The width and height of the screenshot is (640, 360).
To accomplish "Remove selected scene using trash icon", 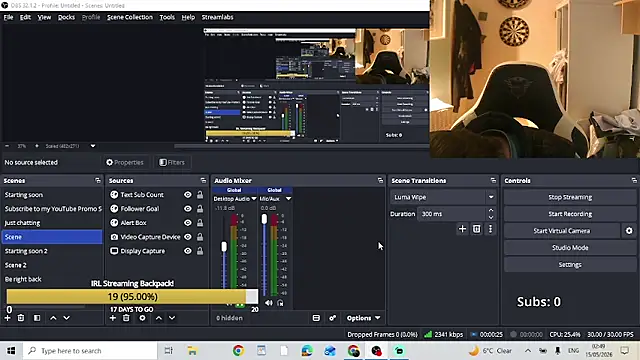I will tap(21, 318).
